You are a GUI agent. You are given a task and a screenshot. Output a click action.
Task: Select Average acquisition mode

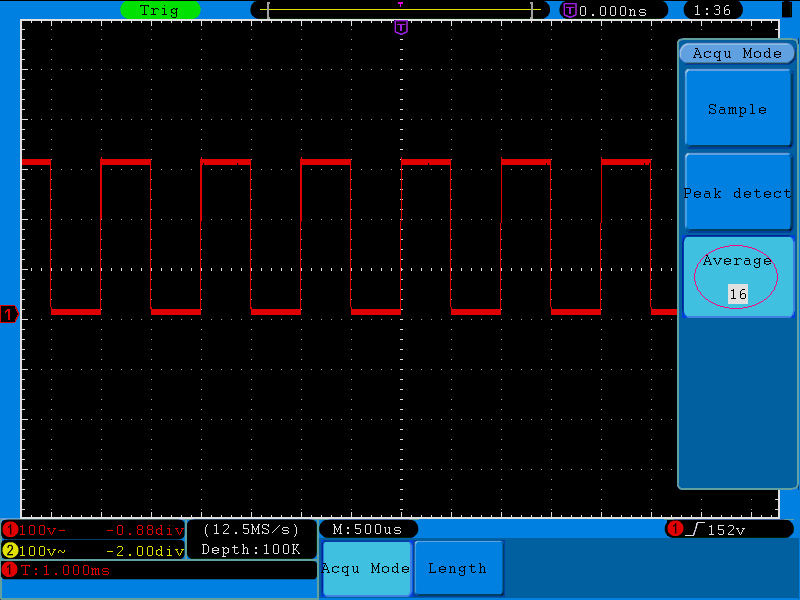[x=737, y=277]
